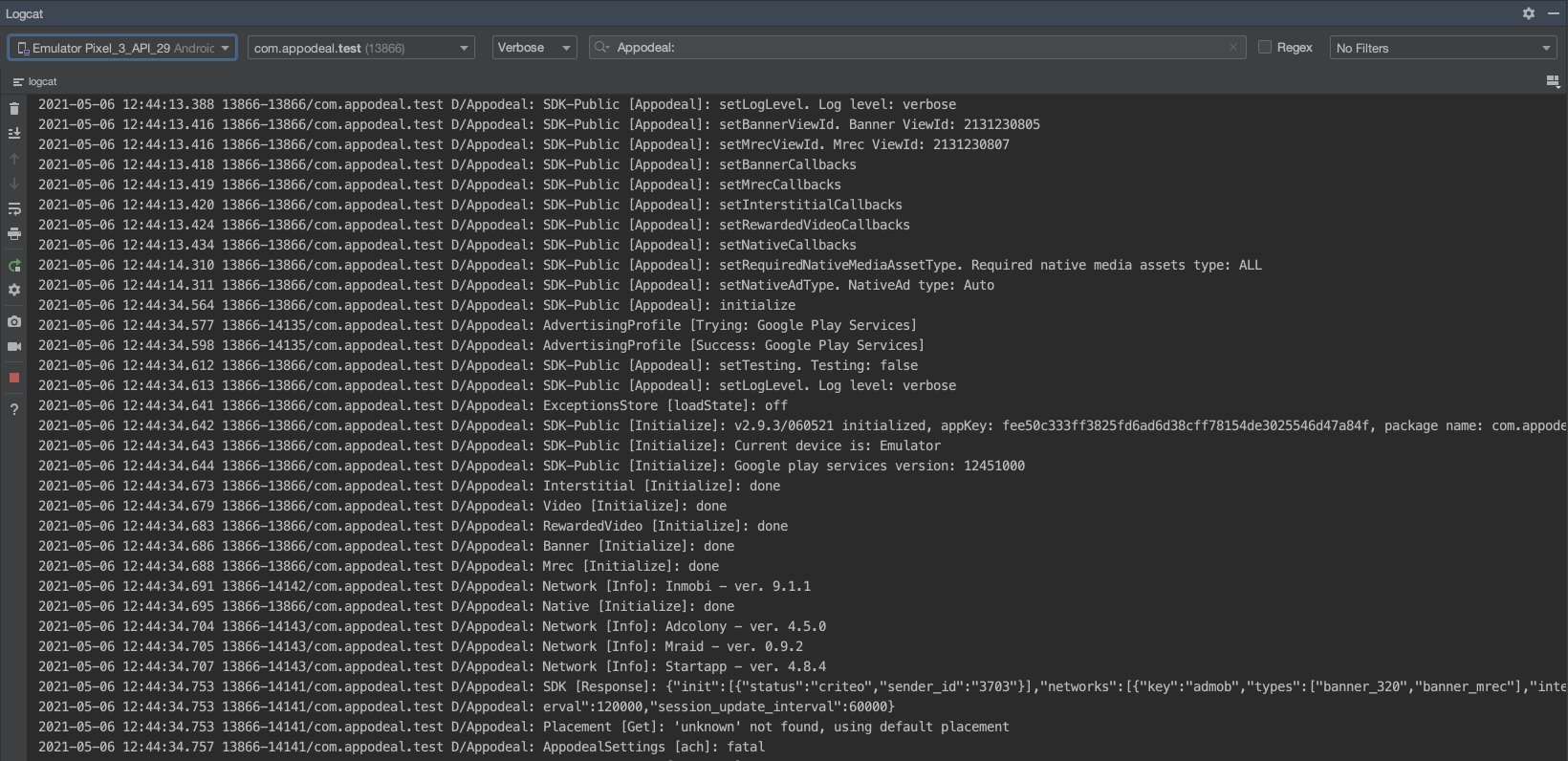This screenshot has height=761, width=1568.
Task: Clear logcat with the trash icon
Action: (14, 108)
